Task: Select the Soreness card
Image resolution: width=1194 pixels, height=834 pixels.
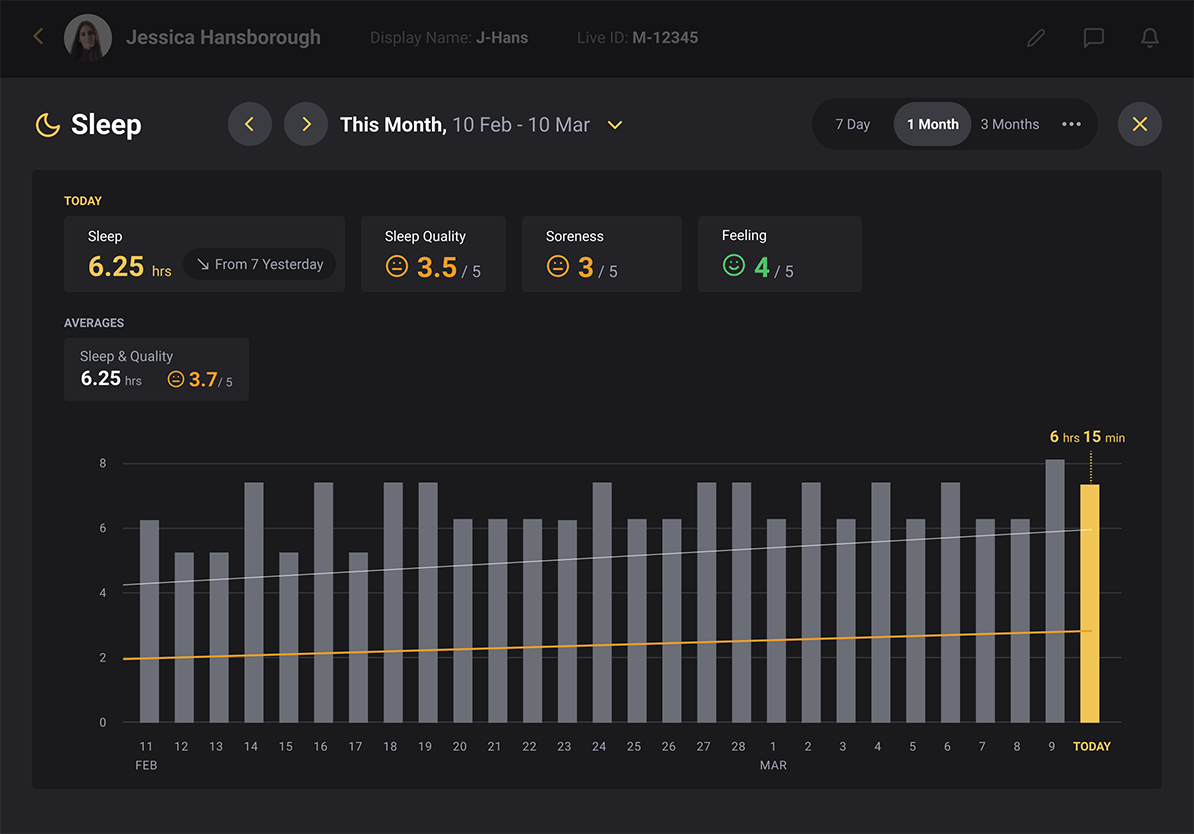Action: [x=601, y=254]
